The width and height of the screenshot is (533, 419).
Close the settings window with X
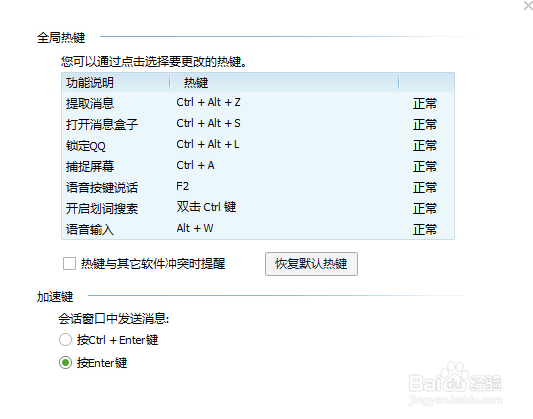(528, 5)
